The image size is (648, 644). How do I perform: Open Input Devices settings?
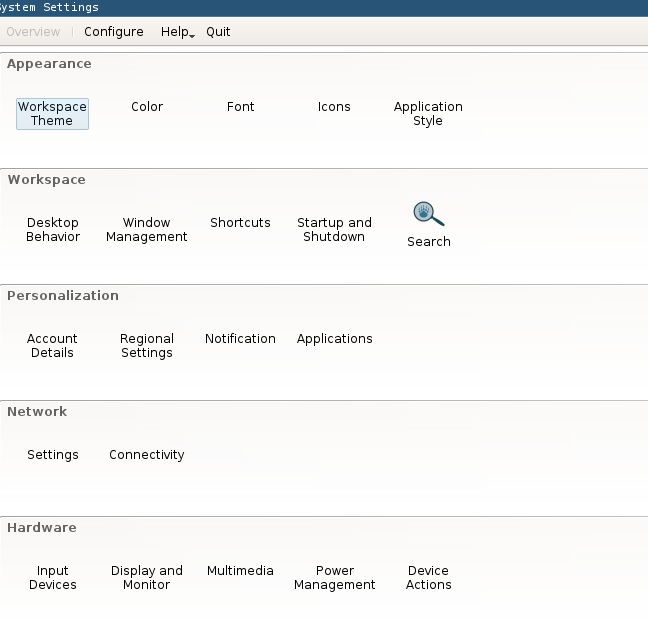pyautogui.click(x=53, y=578)
